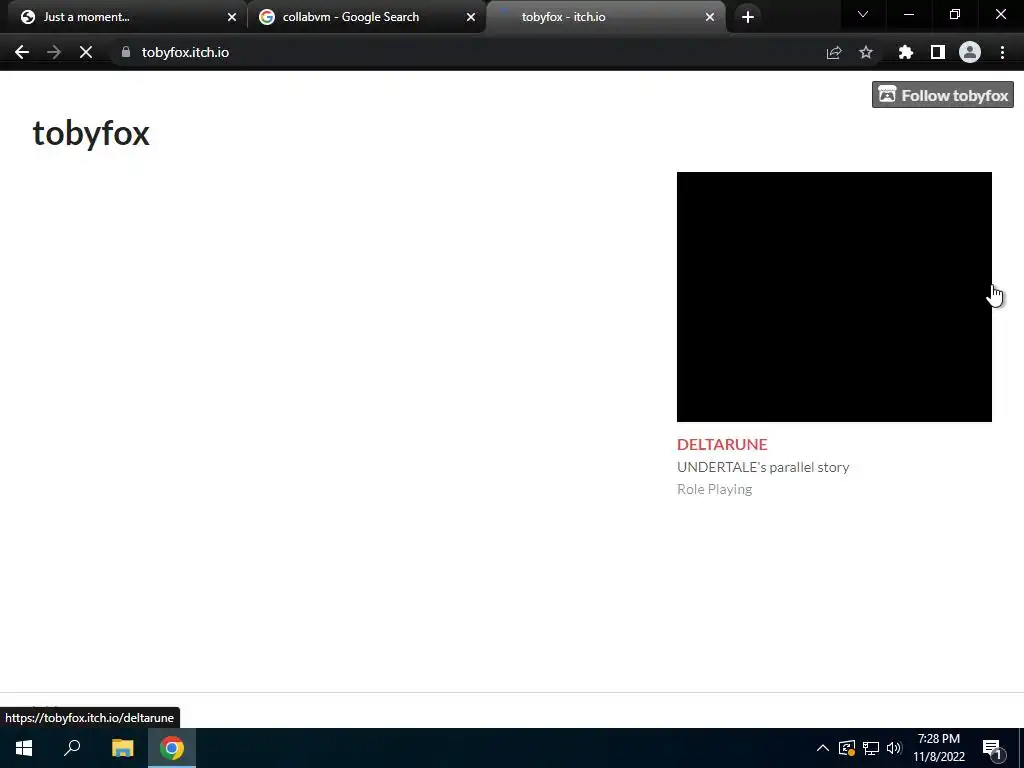Go back to the previous page
This screenshot has width=1024, height=768.
[x=22, y=52]
